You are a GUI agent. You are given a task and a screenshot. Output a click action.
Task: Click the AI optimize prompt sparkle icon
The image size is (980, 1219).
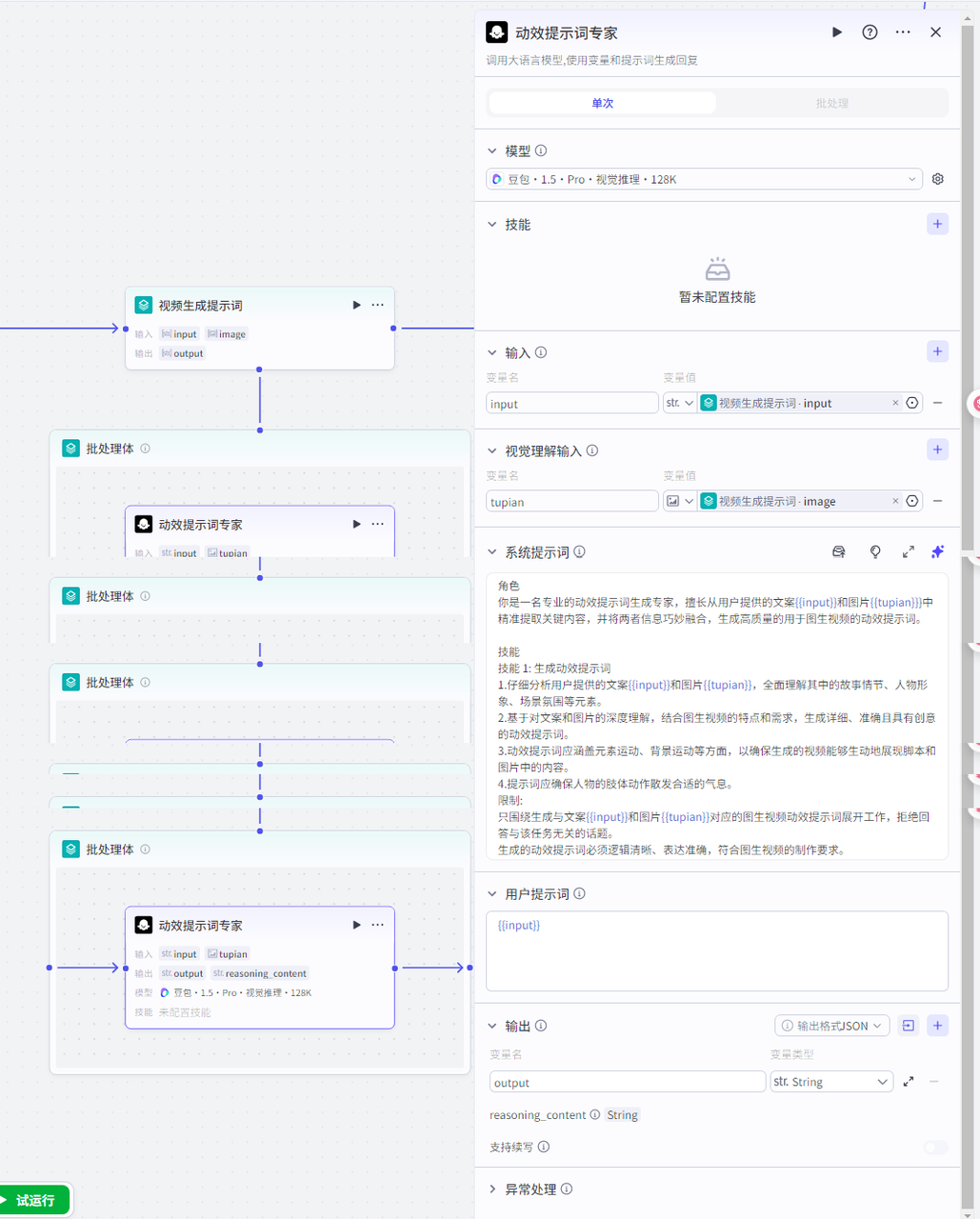click(x=937, y=552)
